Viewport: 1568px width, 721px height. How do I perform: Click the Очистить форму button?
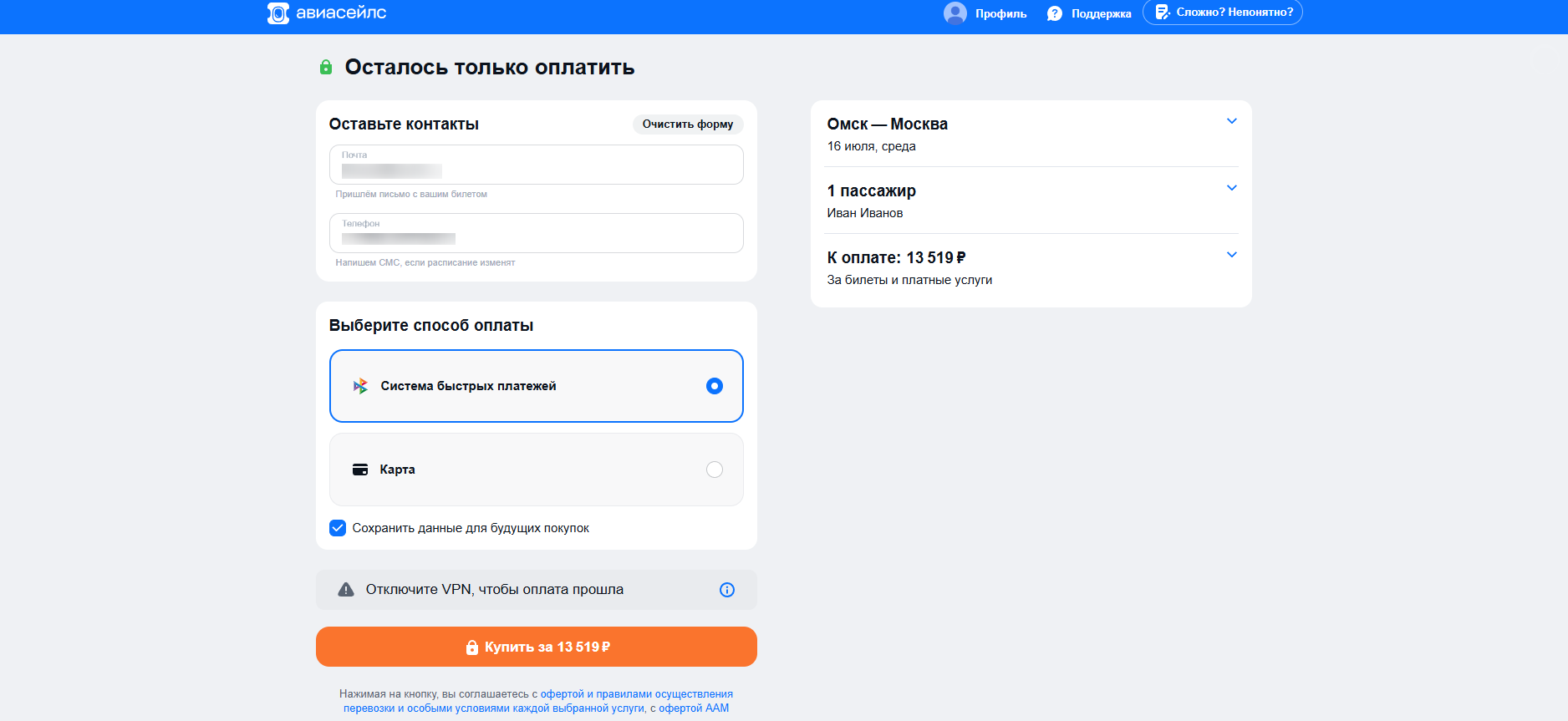click(x=688, y=124)
